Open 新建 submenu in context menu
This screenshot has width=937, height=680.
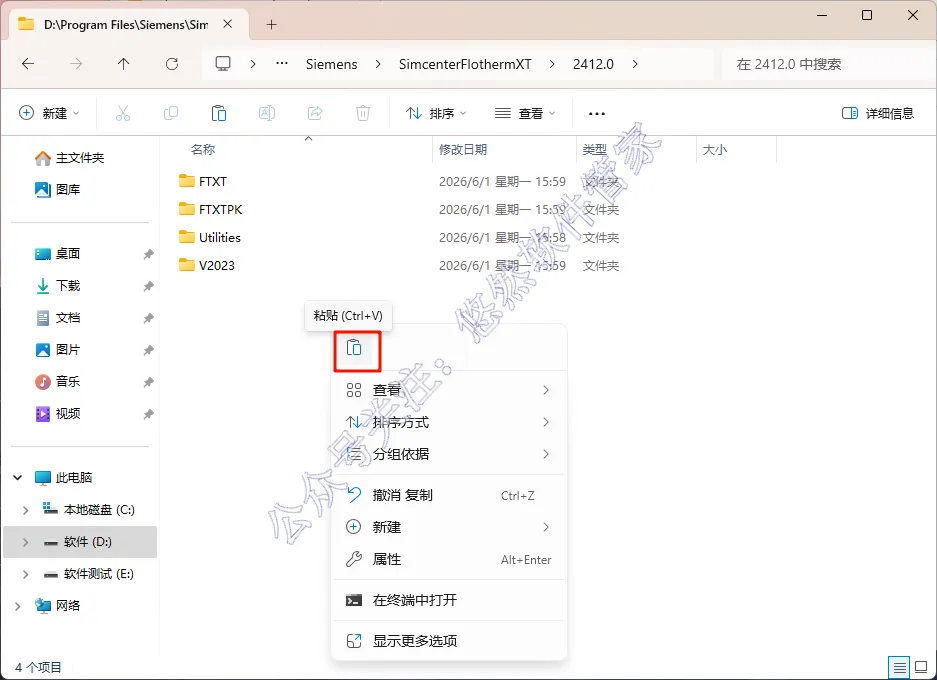click(x=448, y=527)
